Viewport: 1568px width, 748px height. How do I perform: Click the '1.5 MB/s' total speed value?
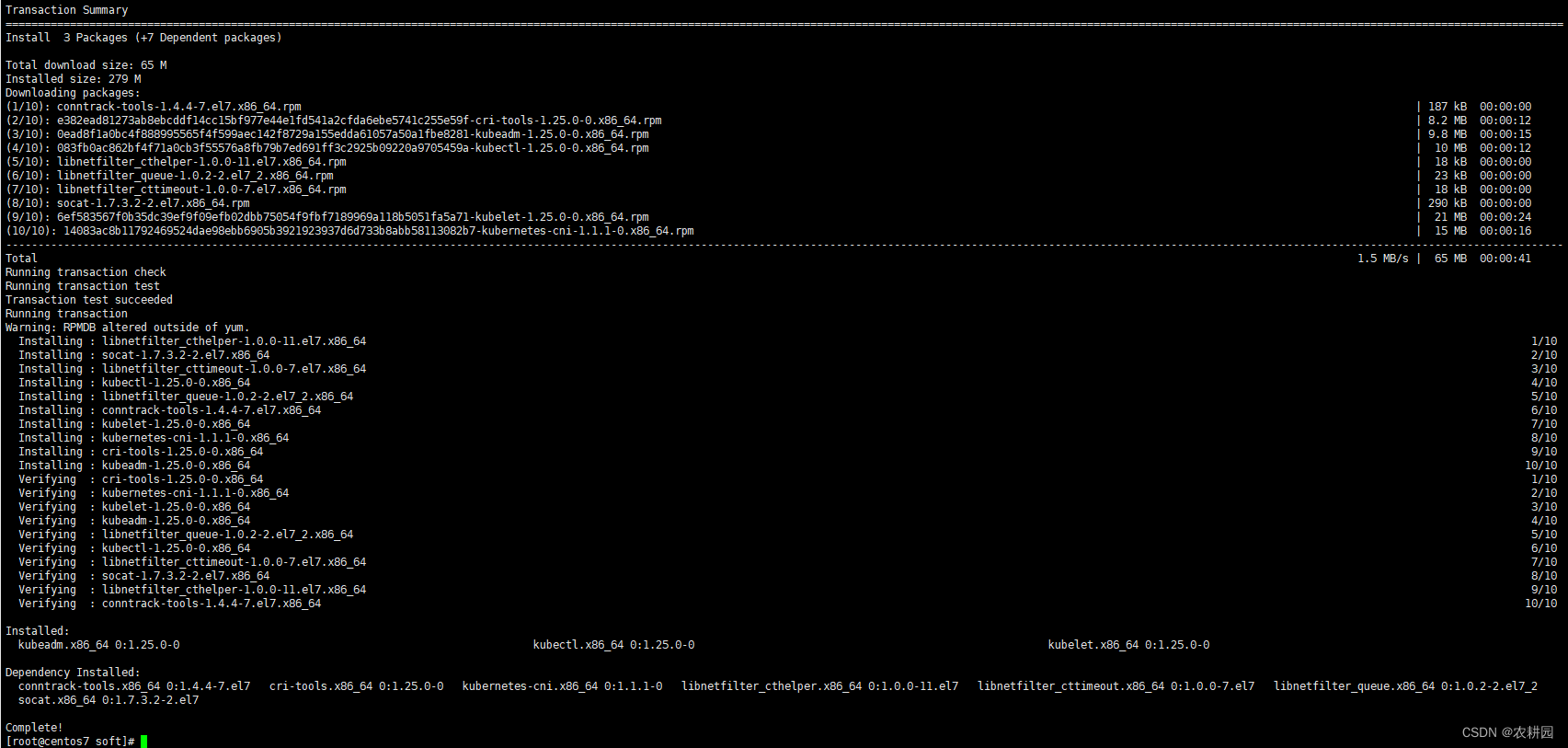[1383, 259]
